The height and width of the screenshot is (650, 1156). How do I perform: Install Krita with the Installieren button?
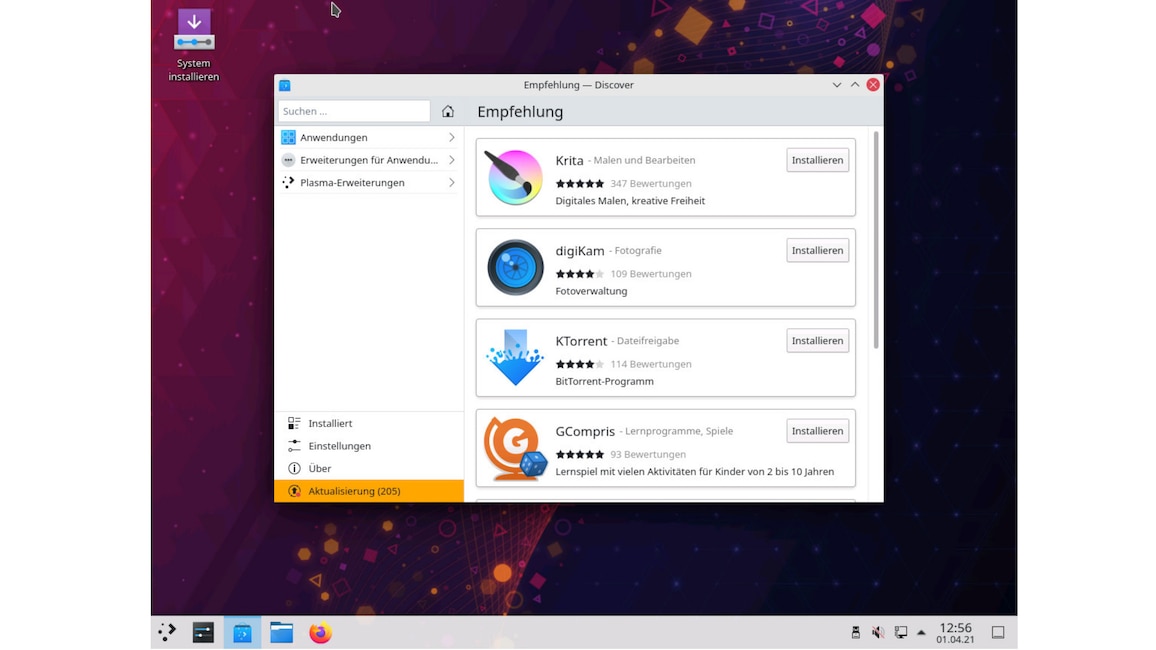pyautogui.click(x=817, y=159)
